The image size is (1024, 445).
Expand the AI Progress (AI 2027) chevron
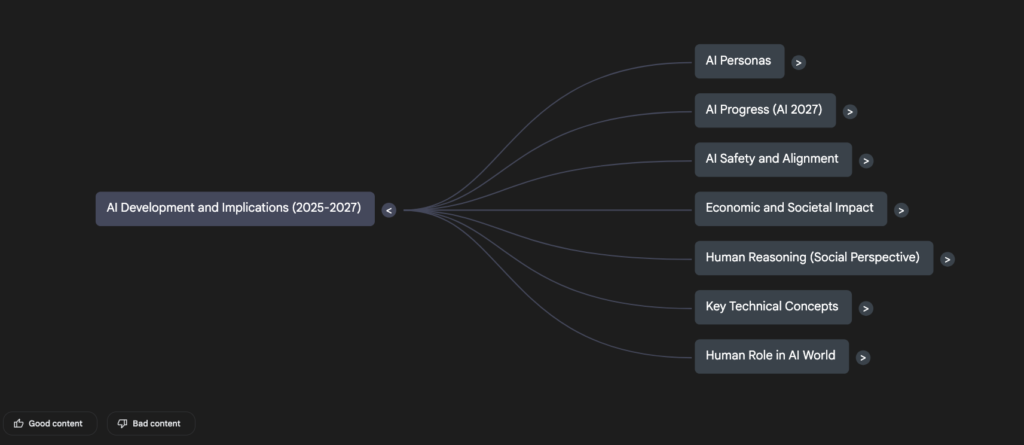tap(850, 112)
